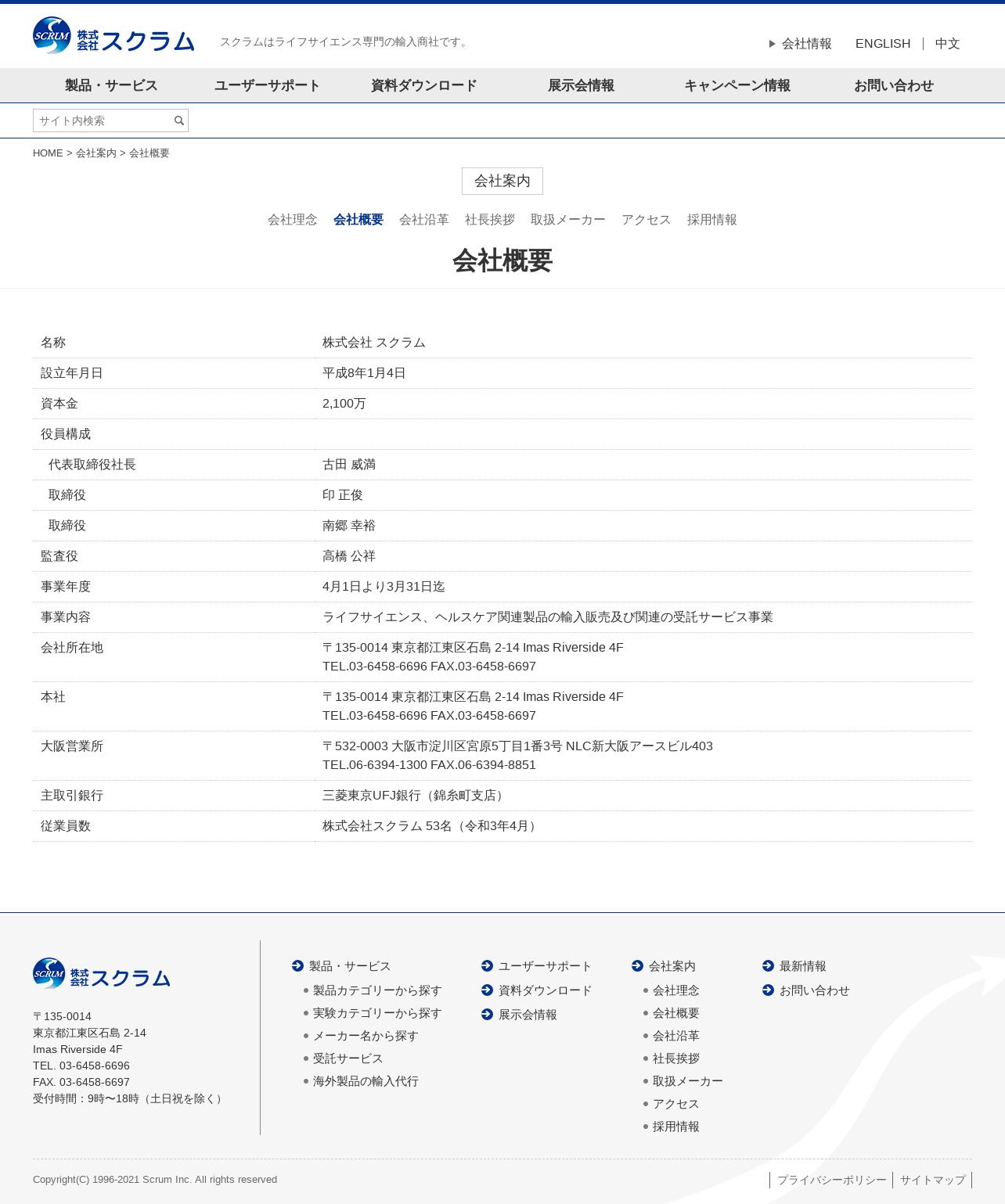Click the arrow icon beside 資料ダウンロード in footer
This screenshot has height=1204, width=1005.
click(488, 990)
